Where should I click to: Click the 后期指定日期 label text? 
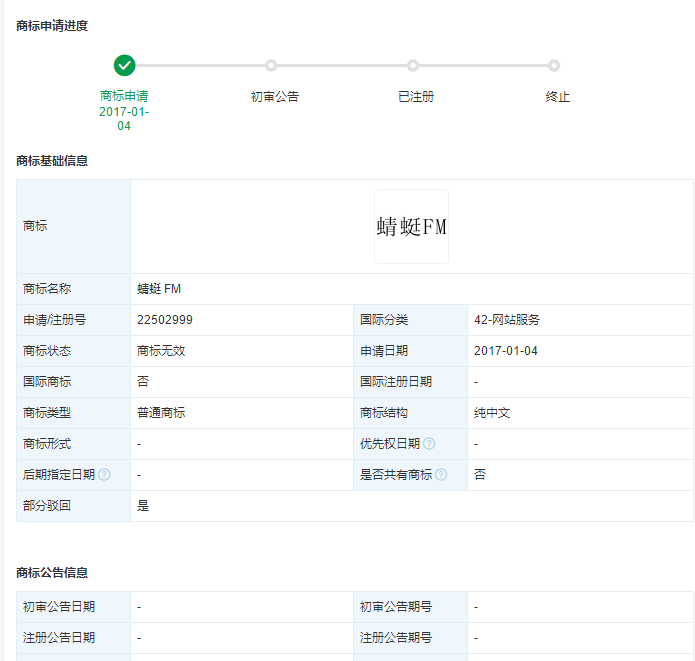59,475
